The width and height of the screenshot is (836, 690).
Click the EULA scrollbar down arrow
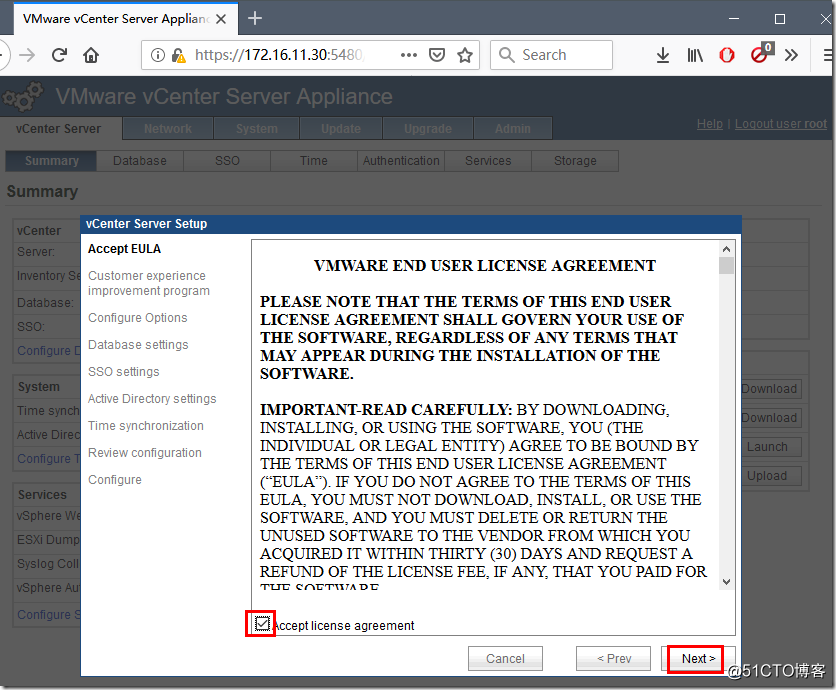tap(726, 582)
